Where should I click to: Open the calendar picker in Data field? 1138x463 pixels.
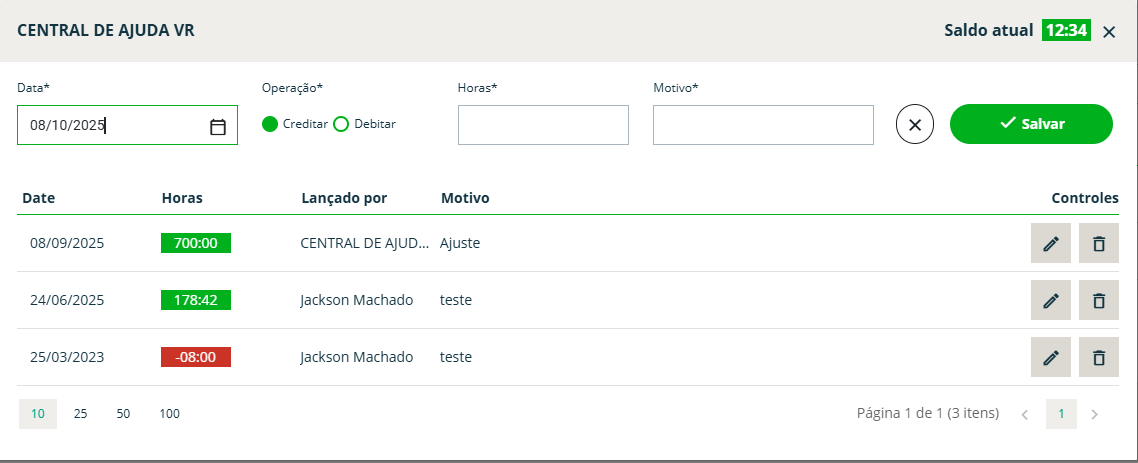click(x=218, y=127)
